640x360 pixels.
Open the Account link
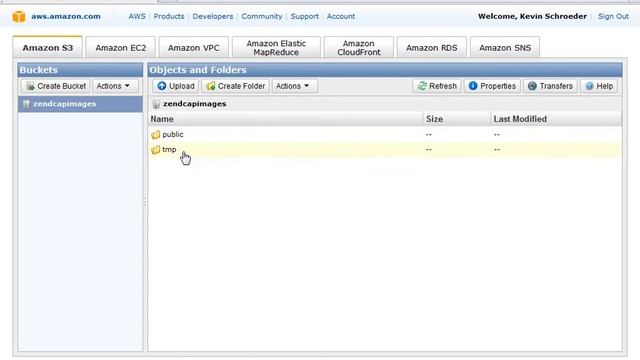pos(340,16)
